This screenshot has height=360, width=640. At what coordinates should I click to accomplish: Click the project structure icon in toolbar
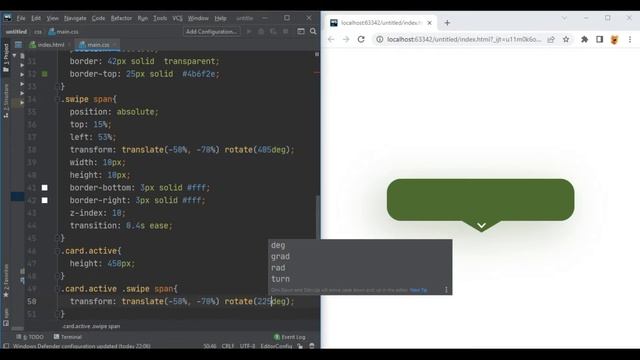point(301,31)
